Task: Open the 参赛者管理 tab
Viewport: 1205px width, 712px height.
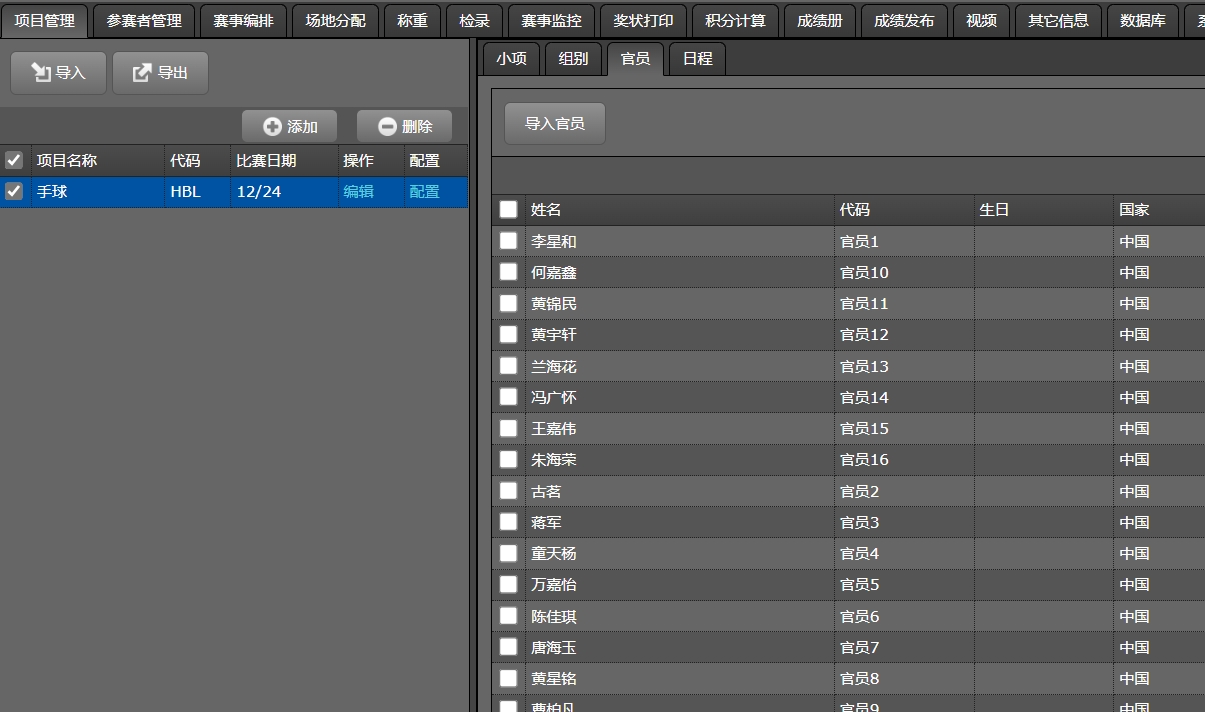Action: tap(144, 21)
